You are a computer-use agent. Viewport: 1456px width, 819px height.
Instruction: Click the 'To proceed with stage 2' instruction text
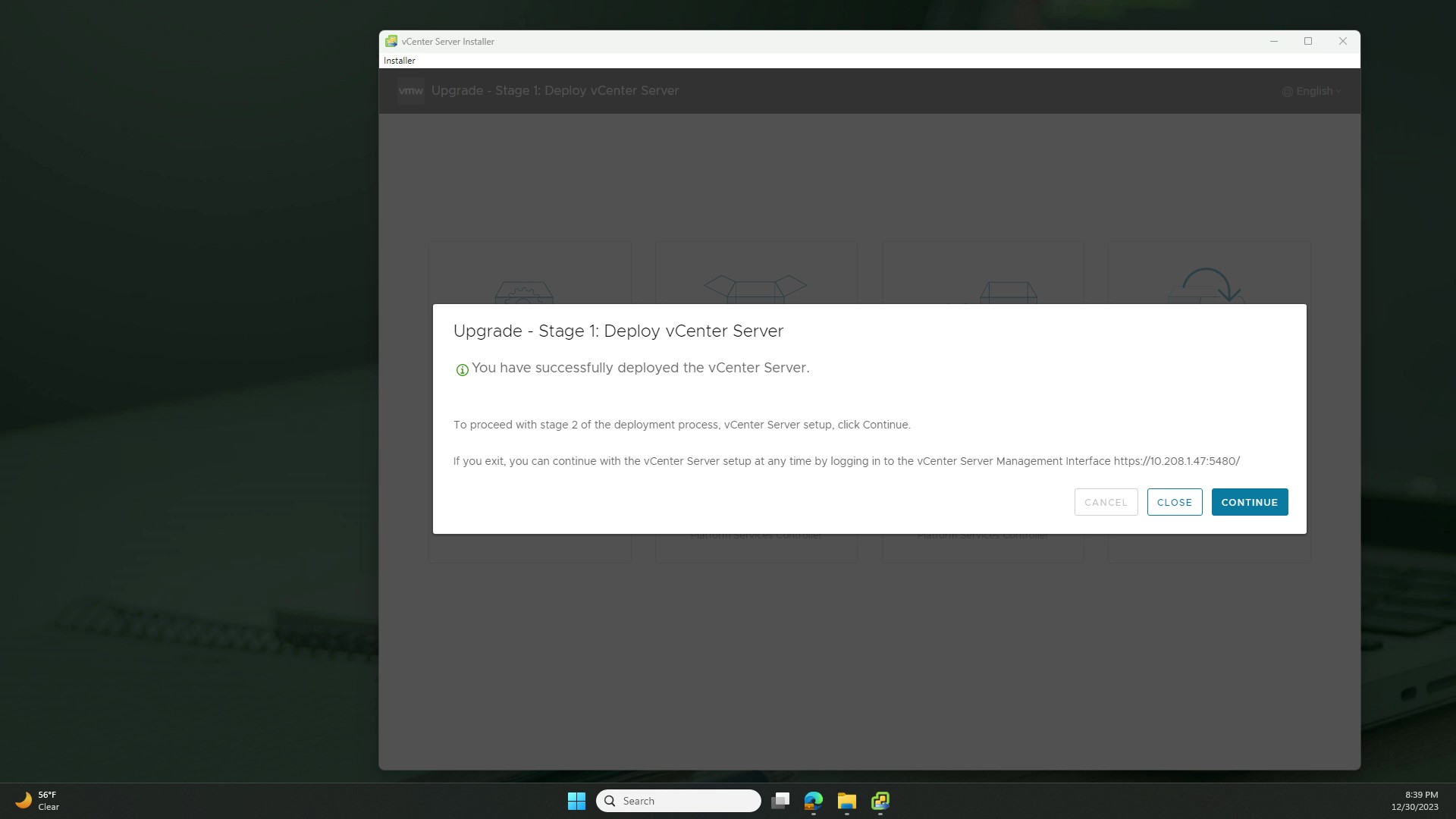click(x=682, y=425)
